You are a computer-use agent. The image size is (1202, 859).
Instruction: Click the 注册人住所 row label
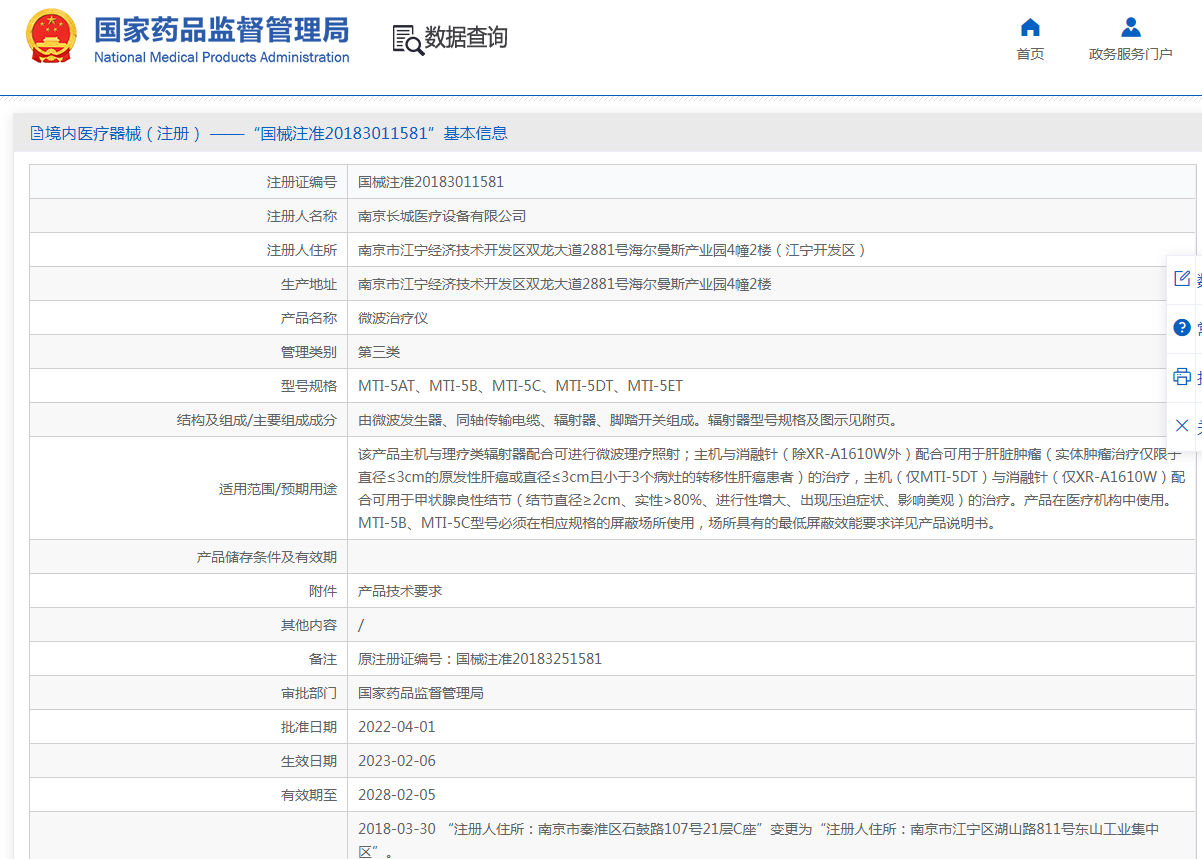[x=302, y=250]
